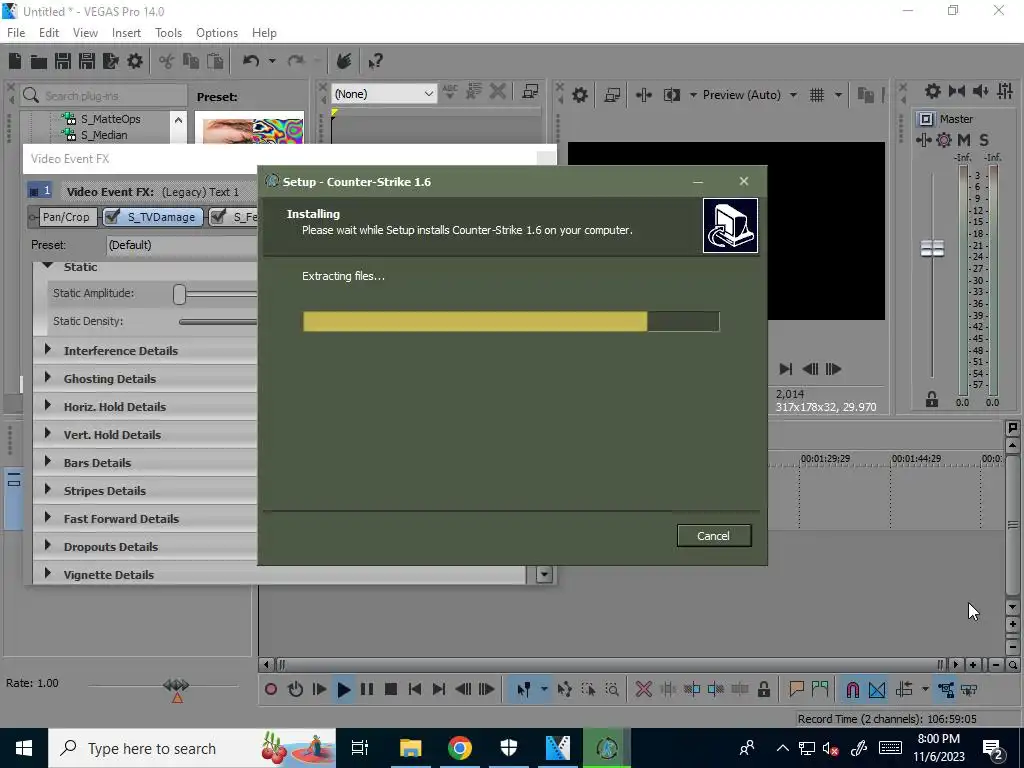This screenshot has width=1024, height=768.
Task: Open the Project Properties gear in the main toolbar
Action: click(135, 61)
